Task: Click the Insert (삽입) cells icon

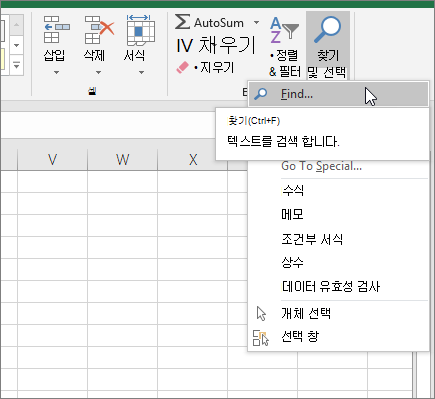Action: (56, 29)
